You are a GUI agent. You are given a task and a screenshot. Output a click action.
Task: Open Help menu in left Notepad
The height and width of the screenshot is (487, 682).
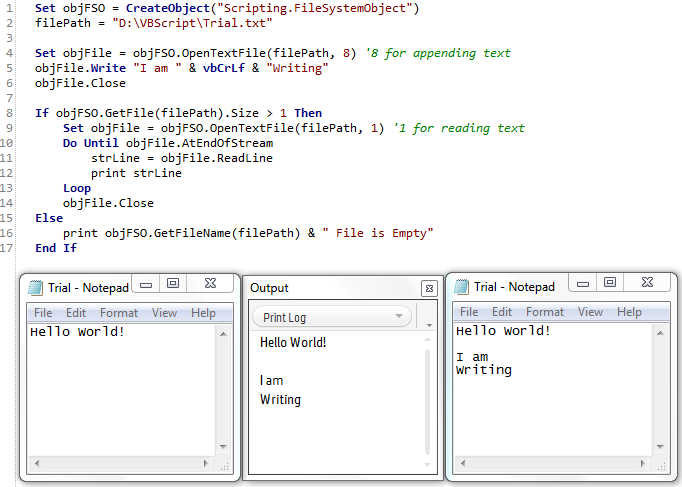pos(203,313)
